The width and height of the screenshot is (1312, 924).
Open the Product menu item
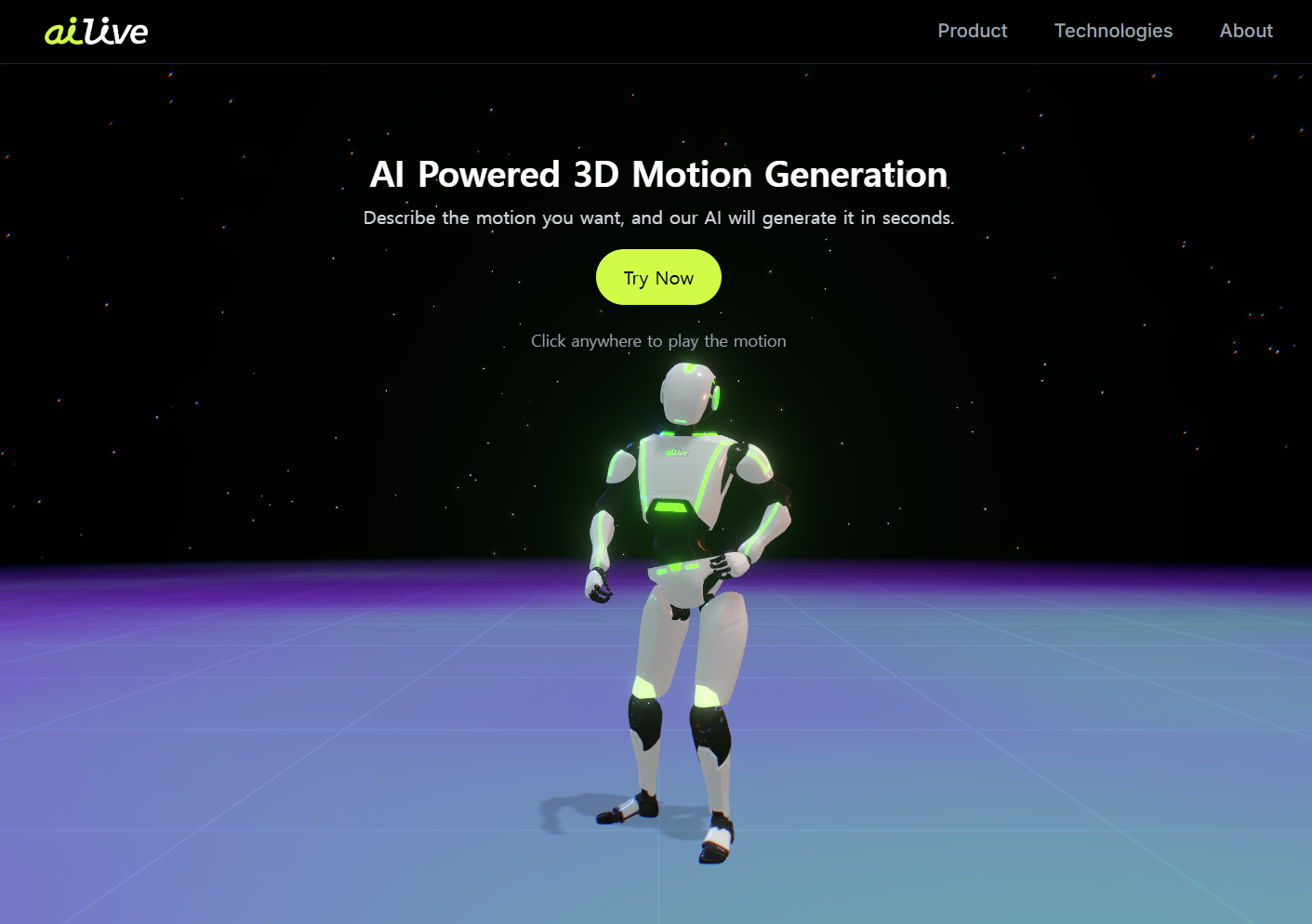point(973,31)
